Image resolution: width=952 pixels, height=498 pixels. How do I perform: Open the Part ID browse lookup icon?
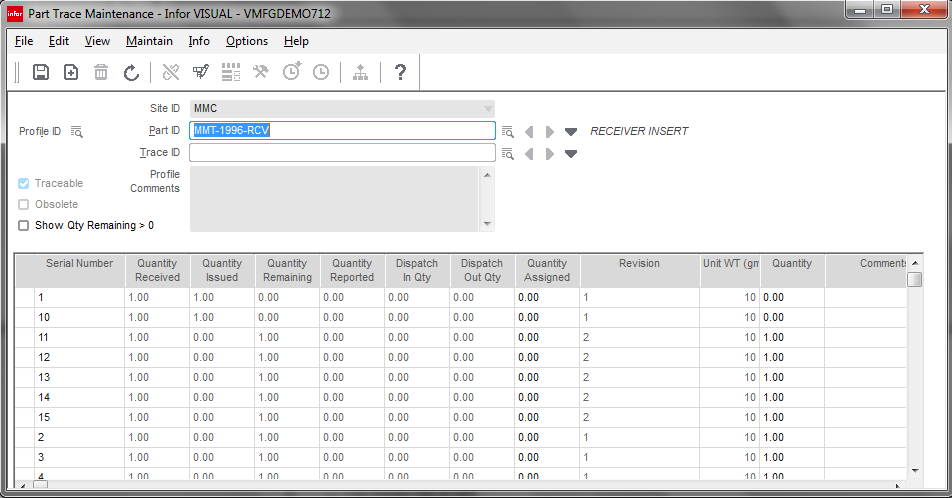[x=508, y=131]
